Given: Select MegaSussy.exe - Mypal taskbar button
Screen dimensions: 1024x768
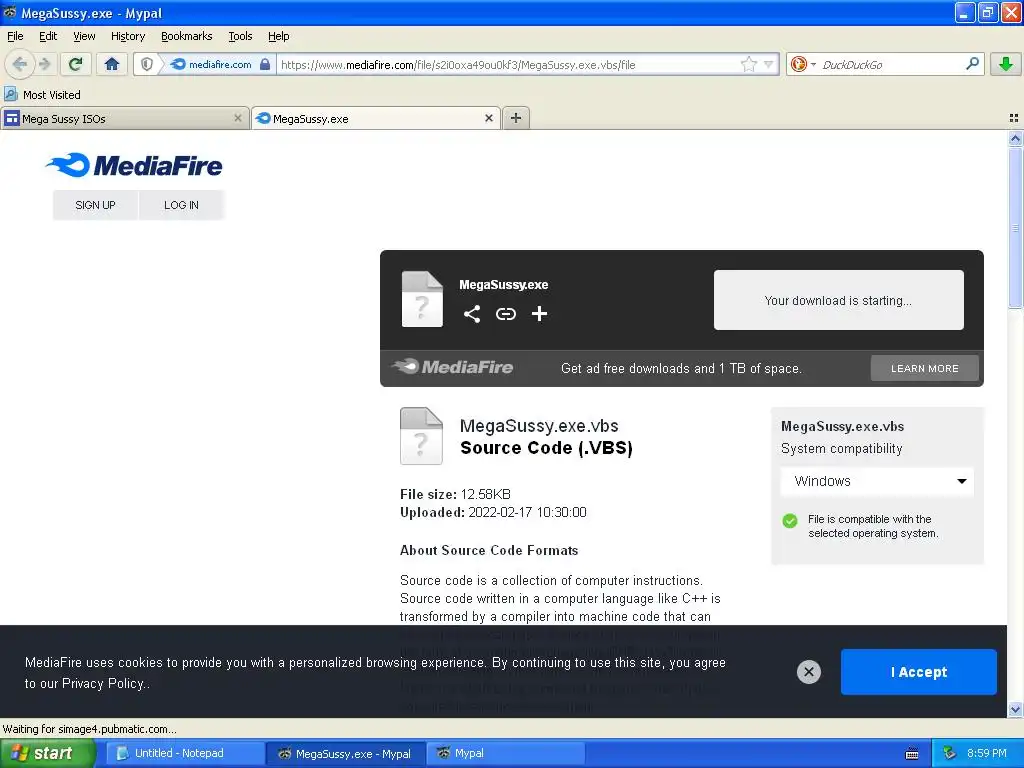Looking at the screenshot, I should [x=346, y=753].
